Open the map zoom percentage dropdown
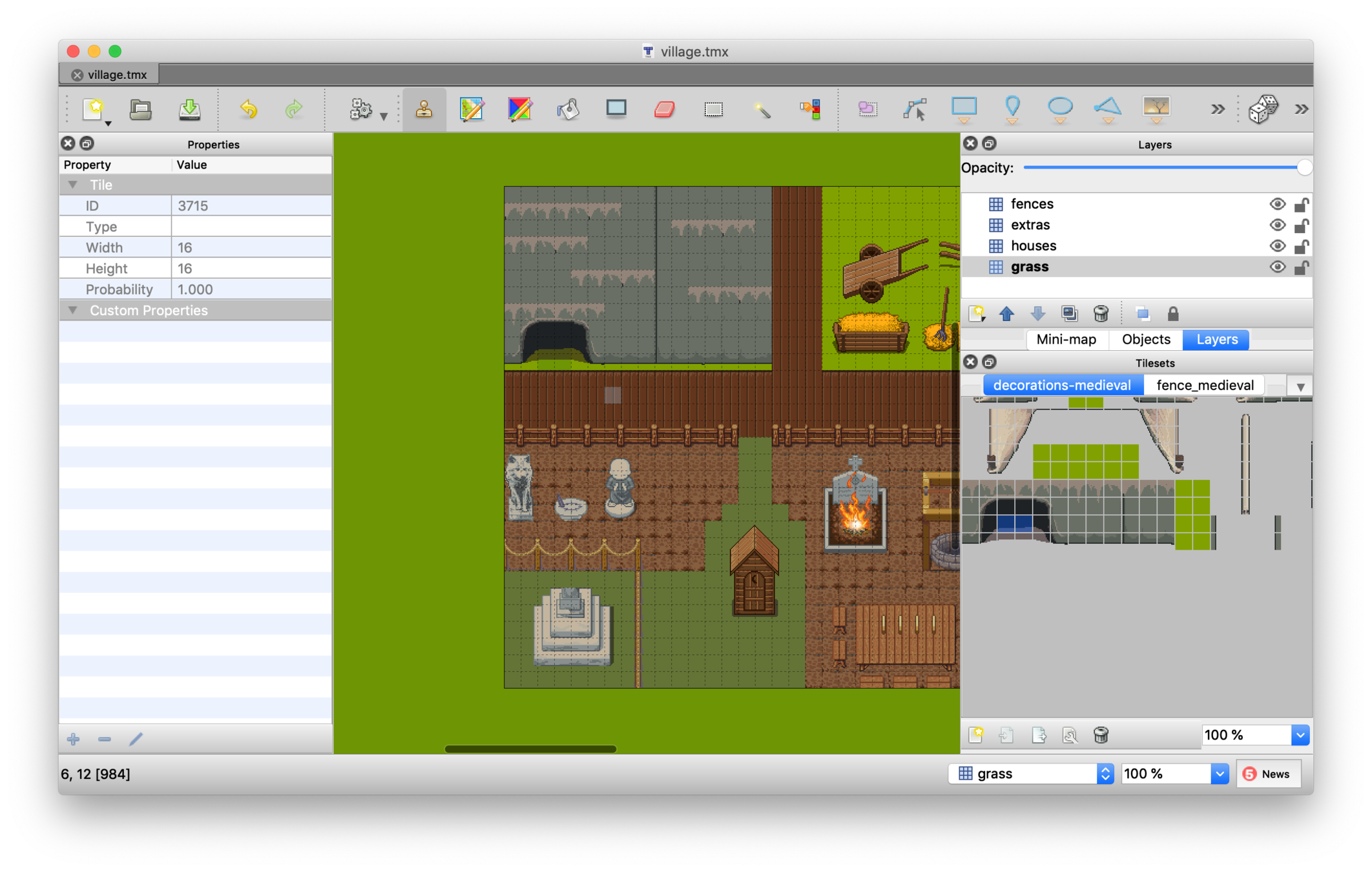Screen dimensions: 1372x872 pos(1219,774)
